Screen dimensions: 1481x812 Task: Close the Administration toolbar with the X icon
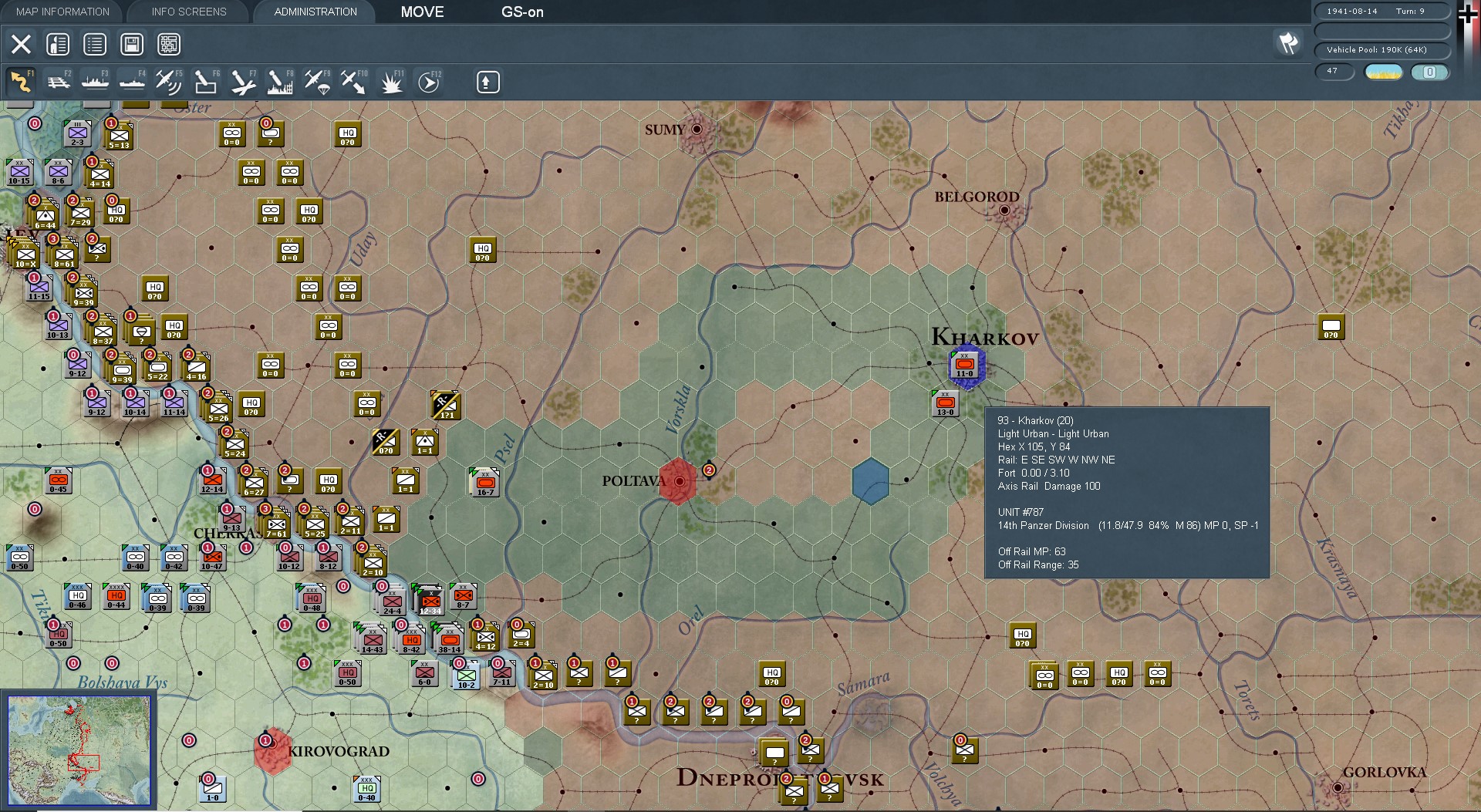coord(21,44)
